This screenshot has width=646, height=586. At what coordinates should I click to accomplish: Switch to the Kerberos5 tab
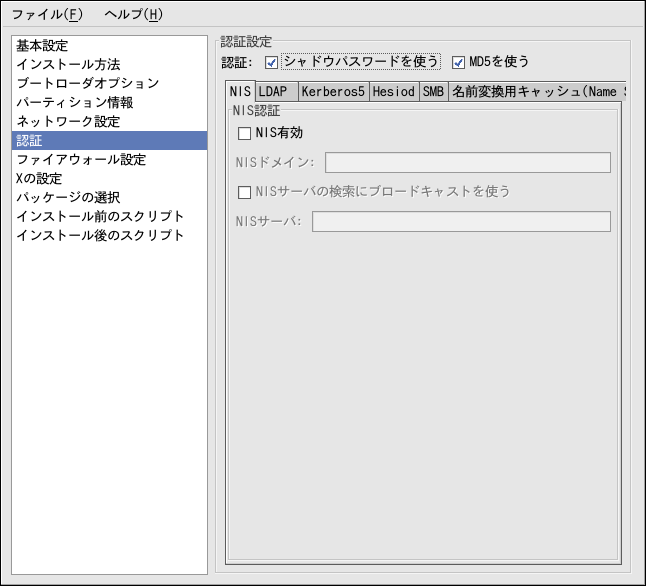(x=333, y=92)
